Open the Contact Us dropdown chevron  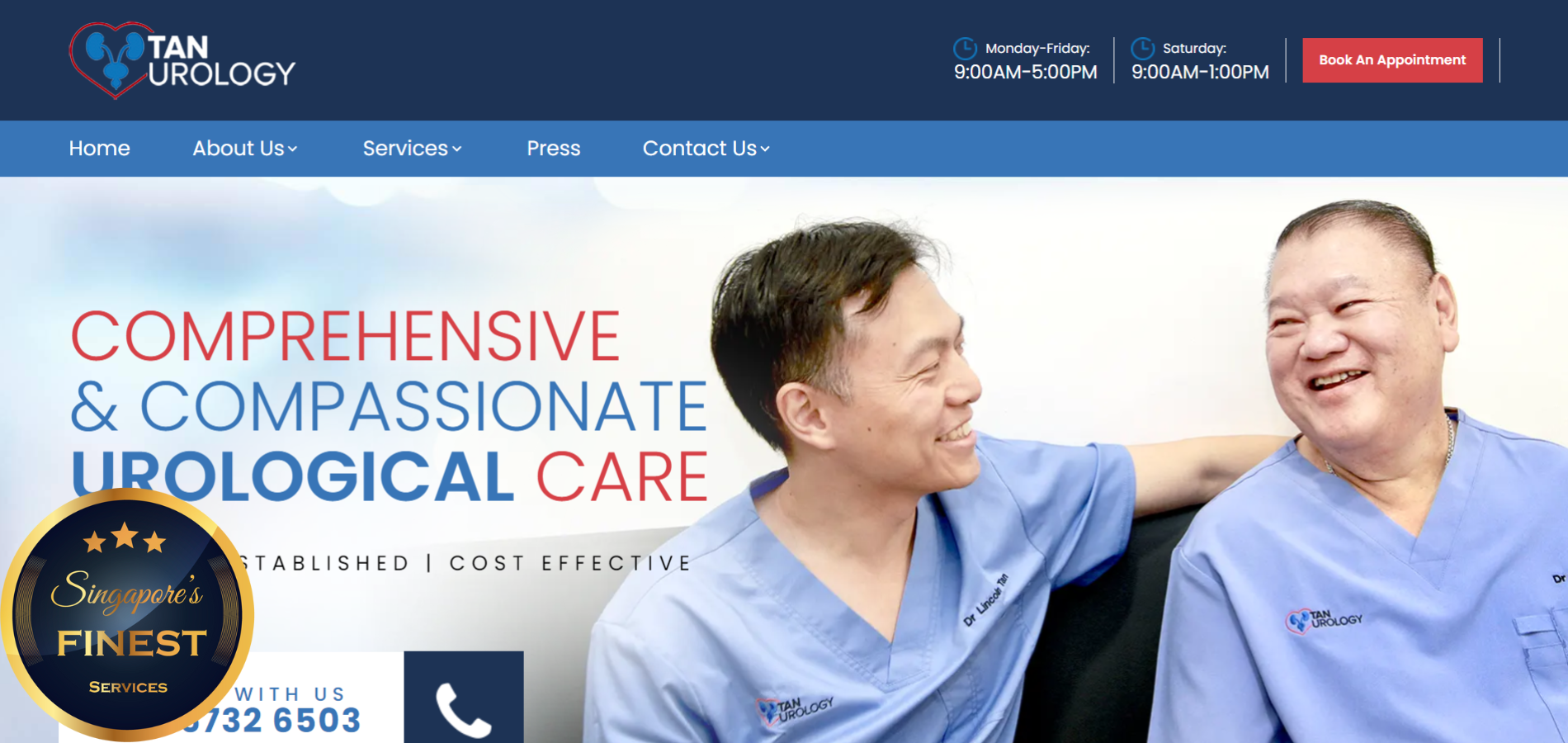tap(765, 149)
